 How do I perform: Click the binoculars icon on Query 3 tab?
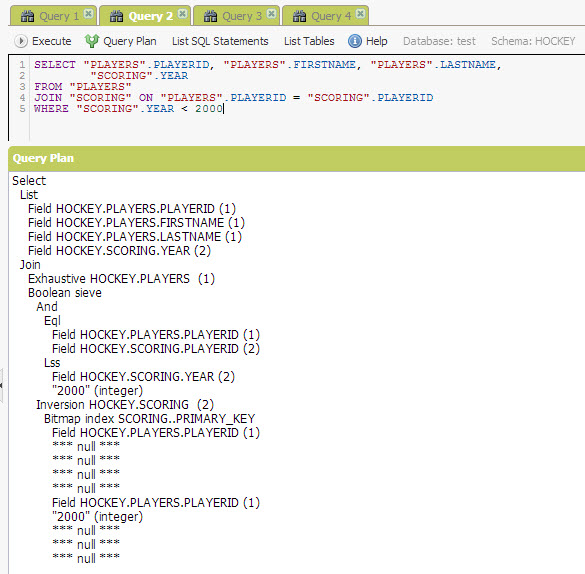click(210, 16)
